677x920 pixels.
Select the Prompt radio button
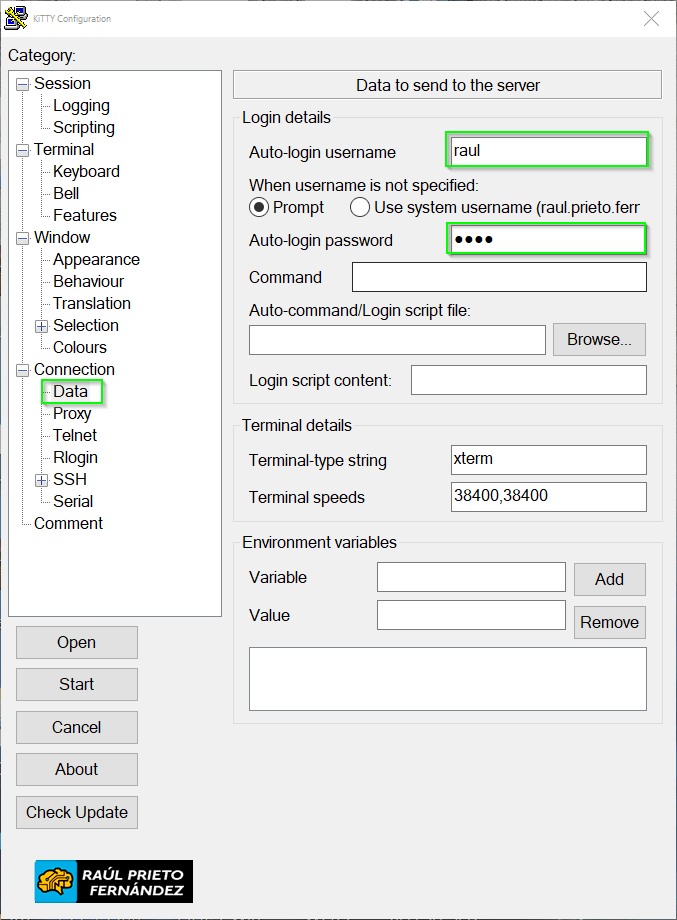click(259, 207)
